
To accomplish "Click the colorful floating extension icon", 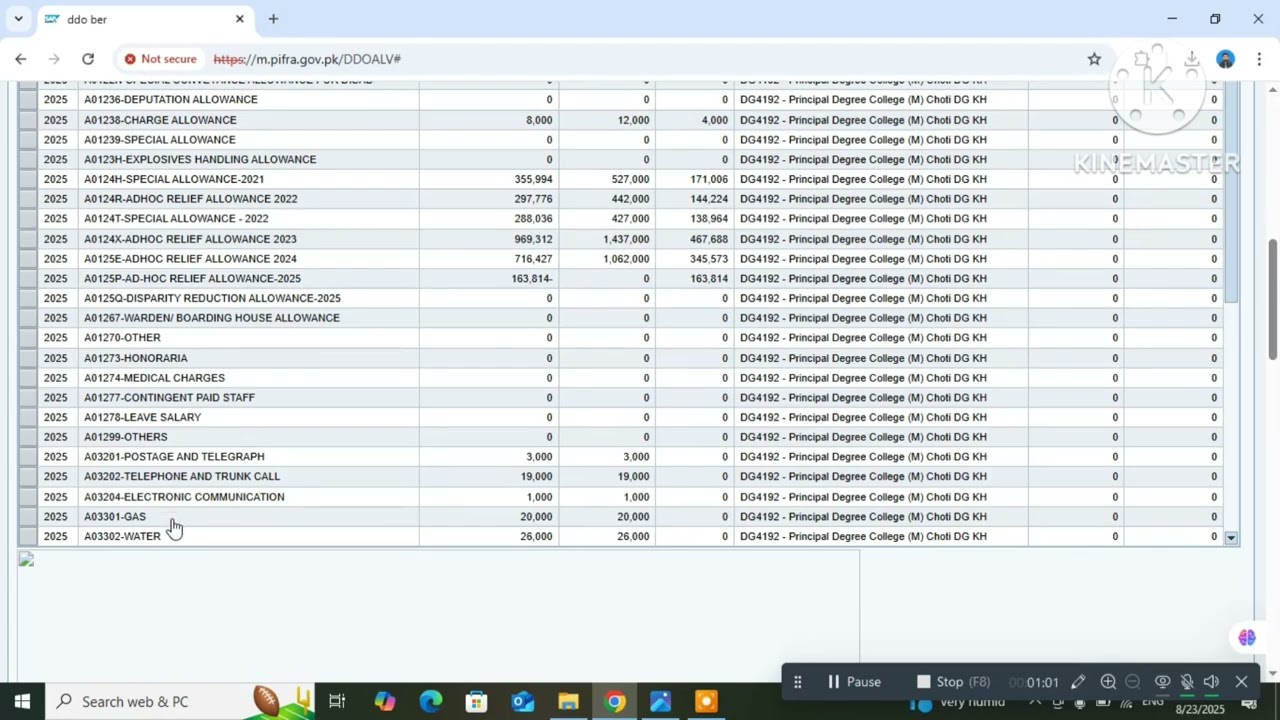I will (1247, 637).
